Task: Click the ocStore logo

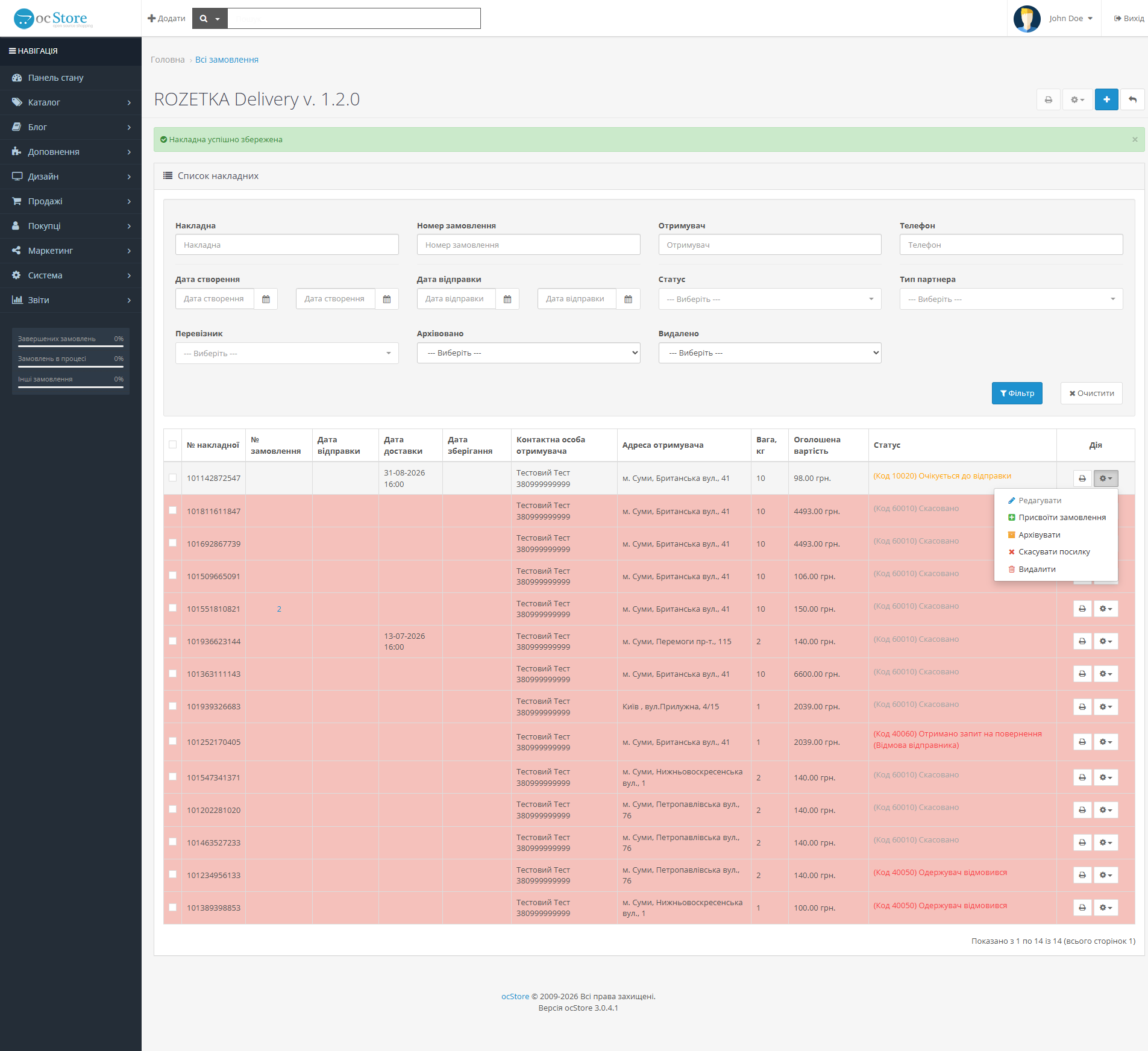Action: point(53,19)
